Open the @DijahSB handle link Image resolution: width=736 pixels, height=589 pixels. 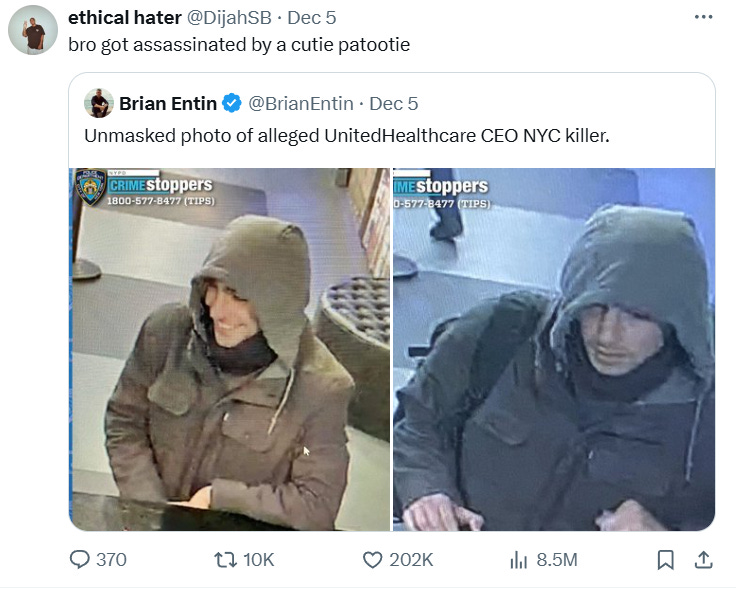click(x=229, y=18)
